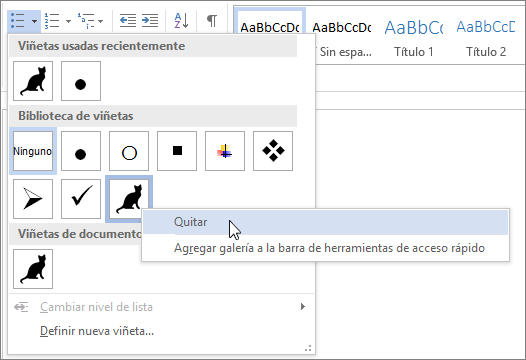Click the bullet list button in ribbon
This screenshot has height=360, width=526.
pyautogui.click(x=18, y=21)
